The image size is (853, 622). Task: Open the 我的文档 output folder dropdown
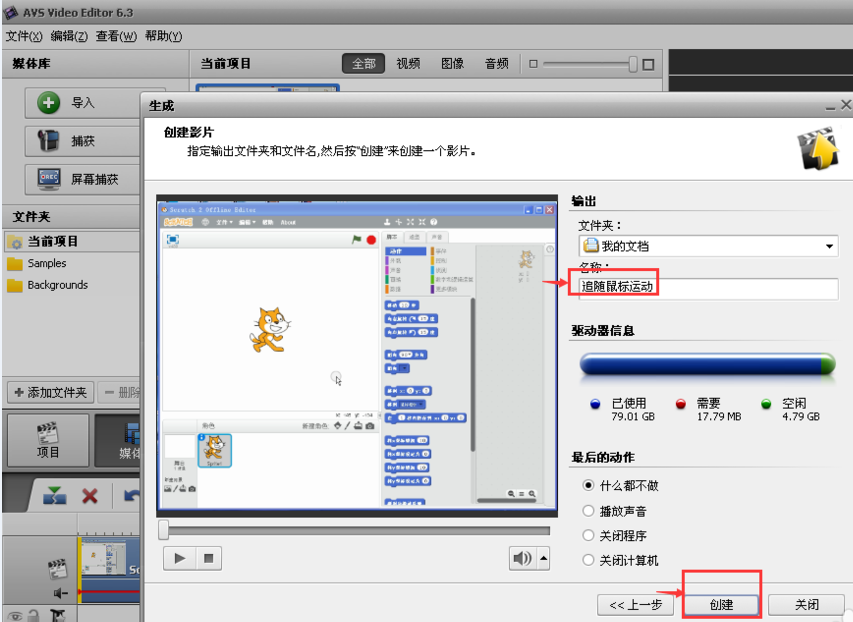click(x=830, y=245)
